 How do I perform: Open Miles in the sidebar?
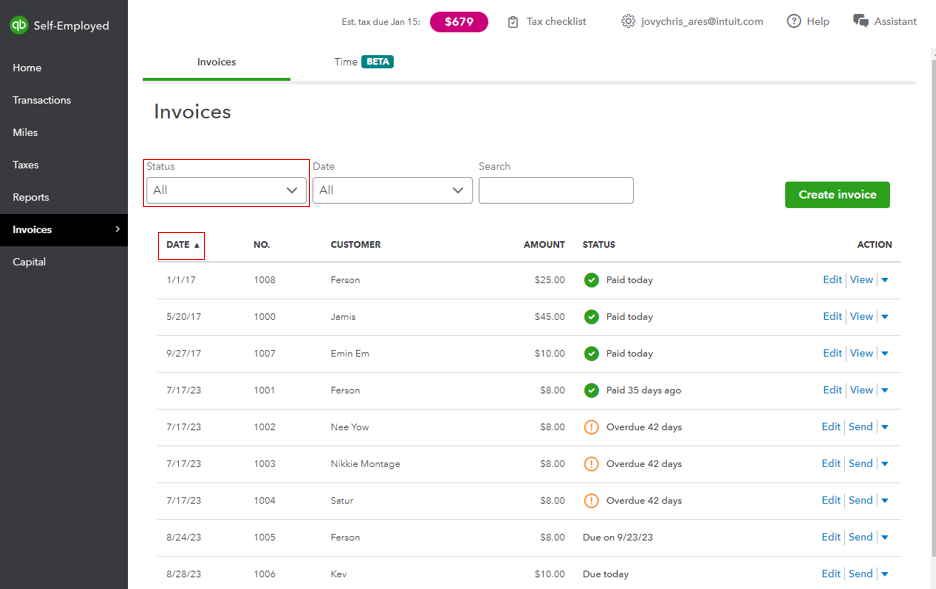point(25,132)
